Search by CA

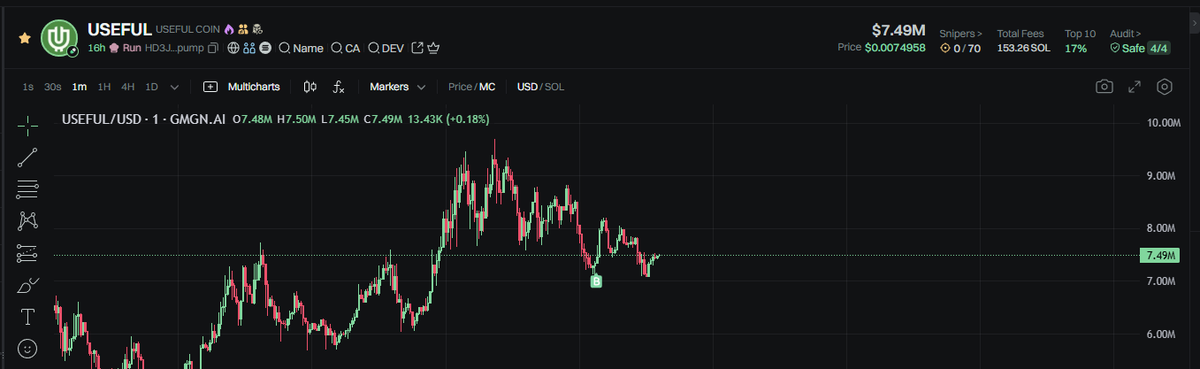pyautogui.click(x=345, y=47)
